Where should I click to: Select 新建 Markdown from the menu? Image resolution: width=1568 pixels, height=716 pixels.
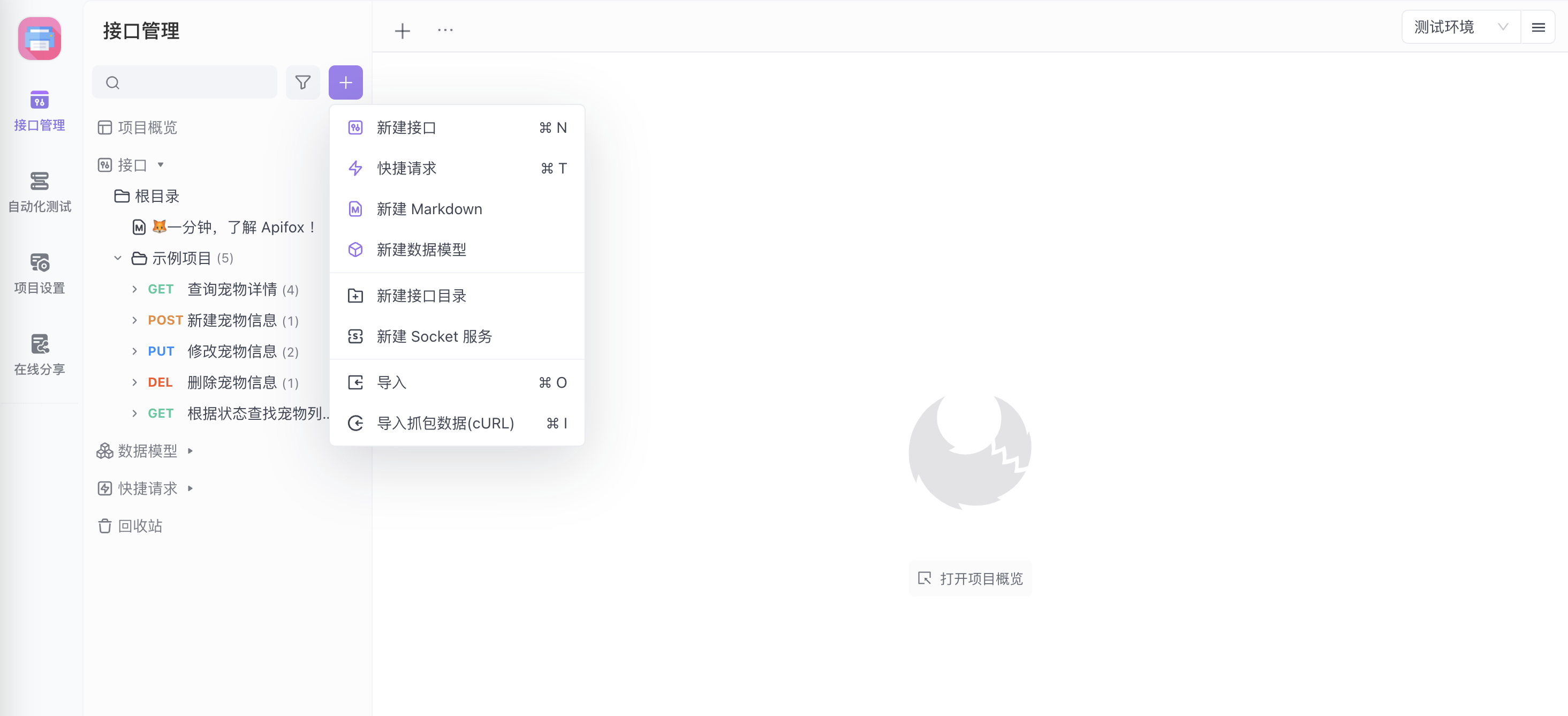(x=428, y=208)
